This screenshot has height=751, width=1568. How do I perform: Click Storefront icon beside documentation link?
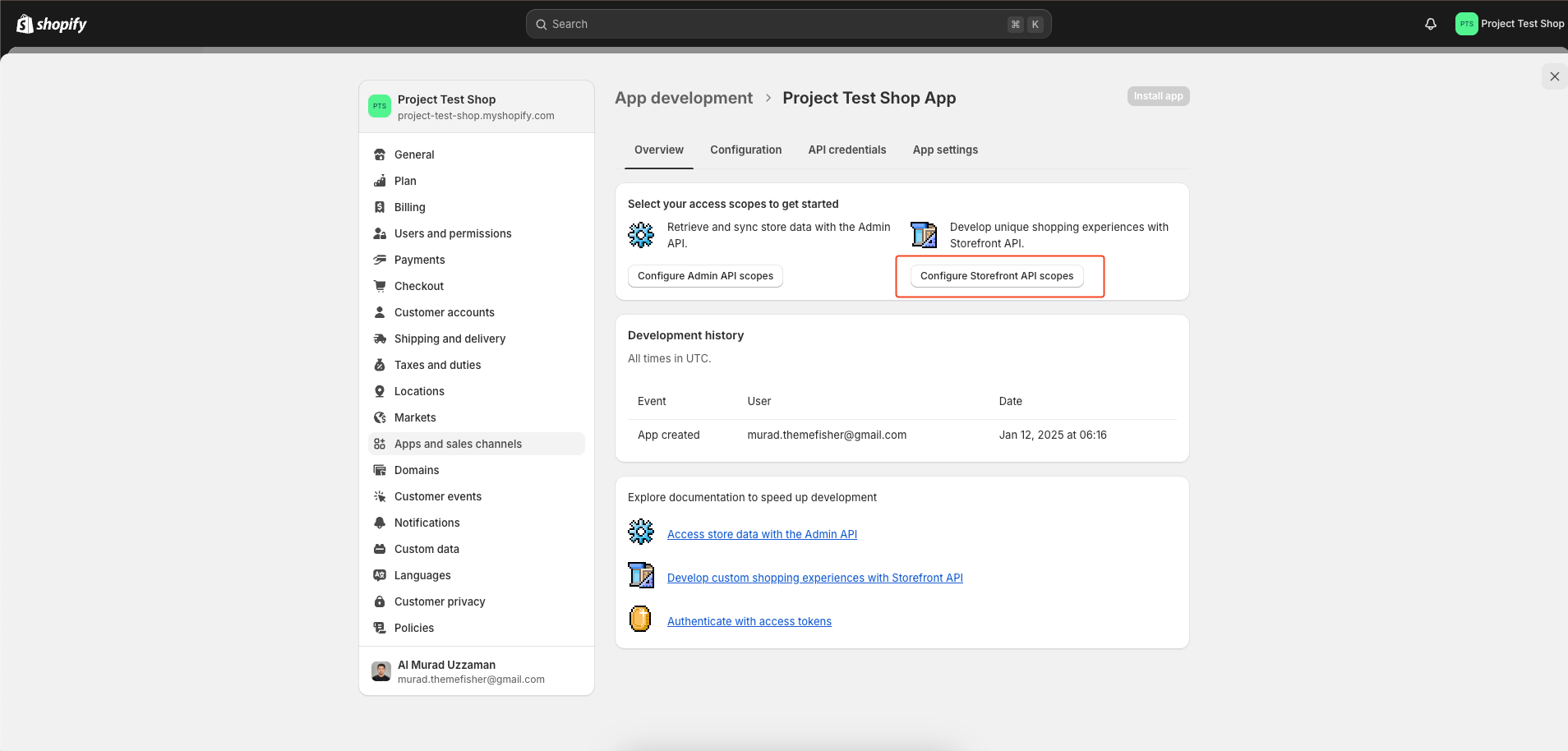[x=641, y=575]
